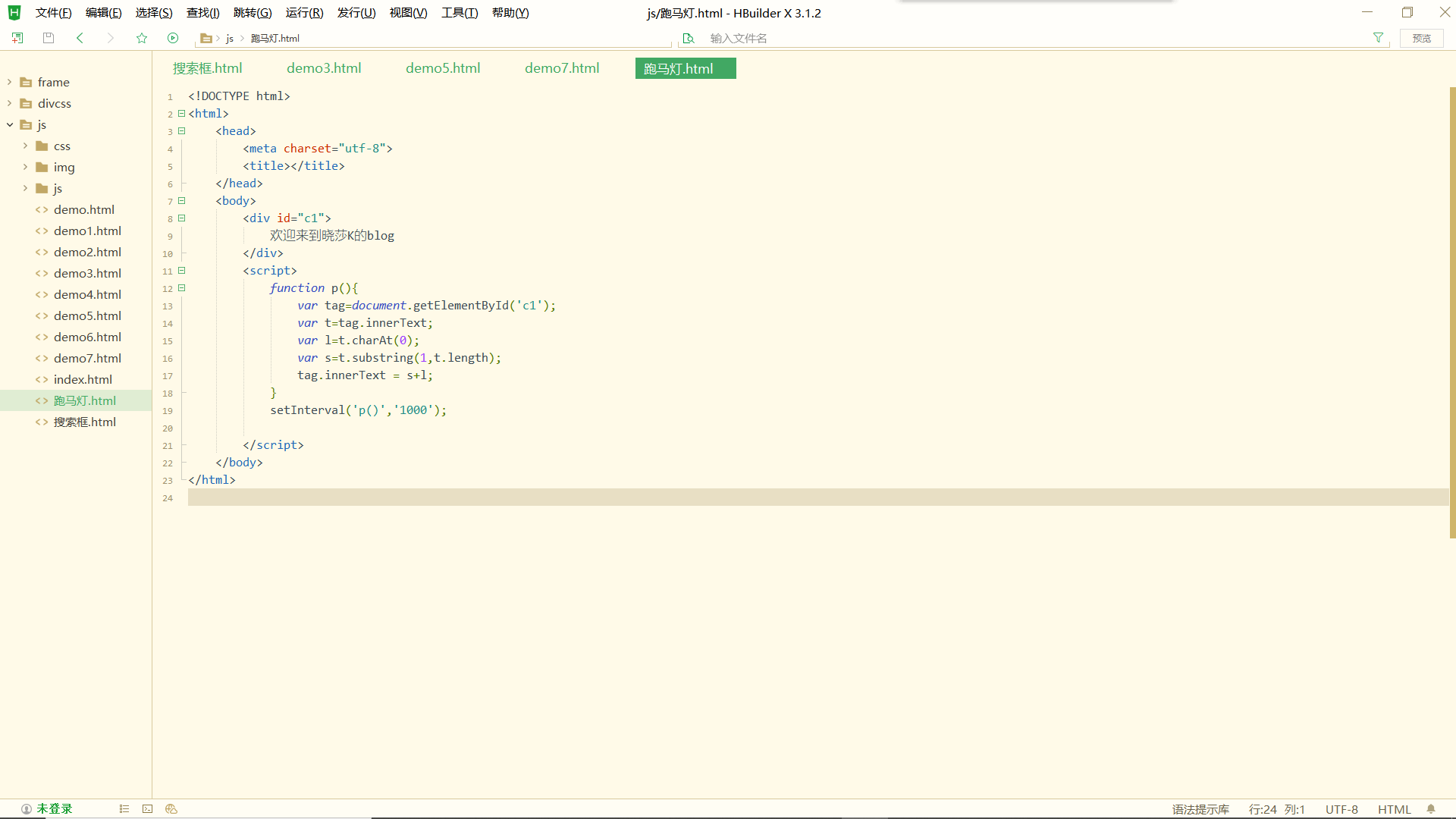The height and width of the screenshot is (819, 1456).
Task: Open the 发行(U) menu
Action: pyautogui.click(x=356, y=13)
